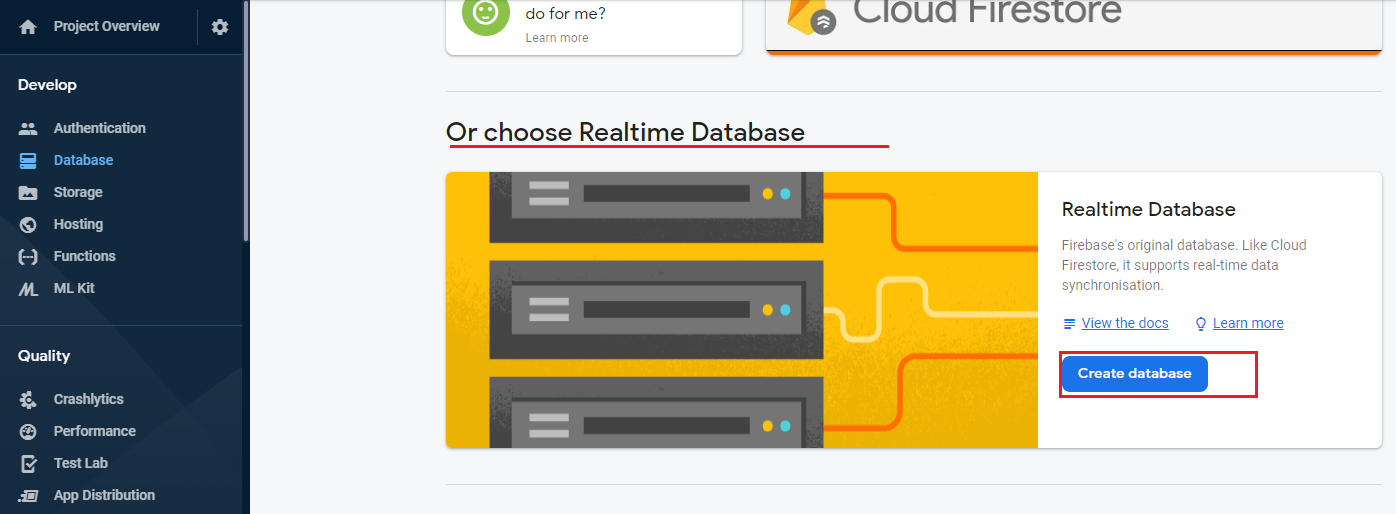
Task: Open the Hosting menu item
Action: tap(78, 224)
